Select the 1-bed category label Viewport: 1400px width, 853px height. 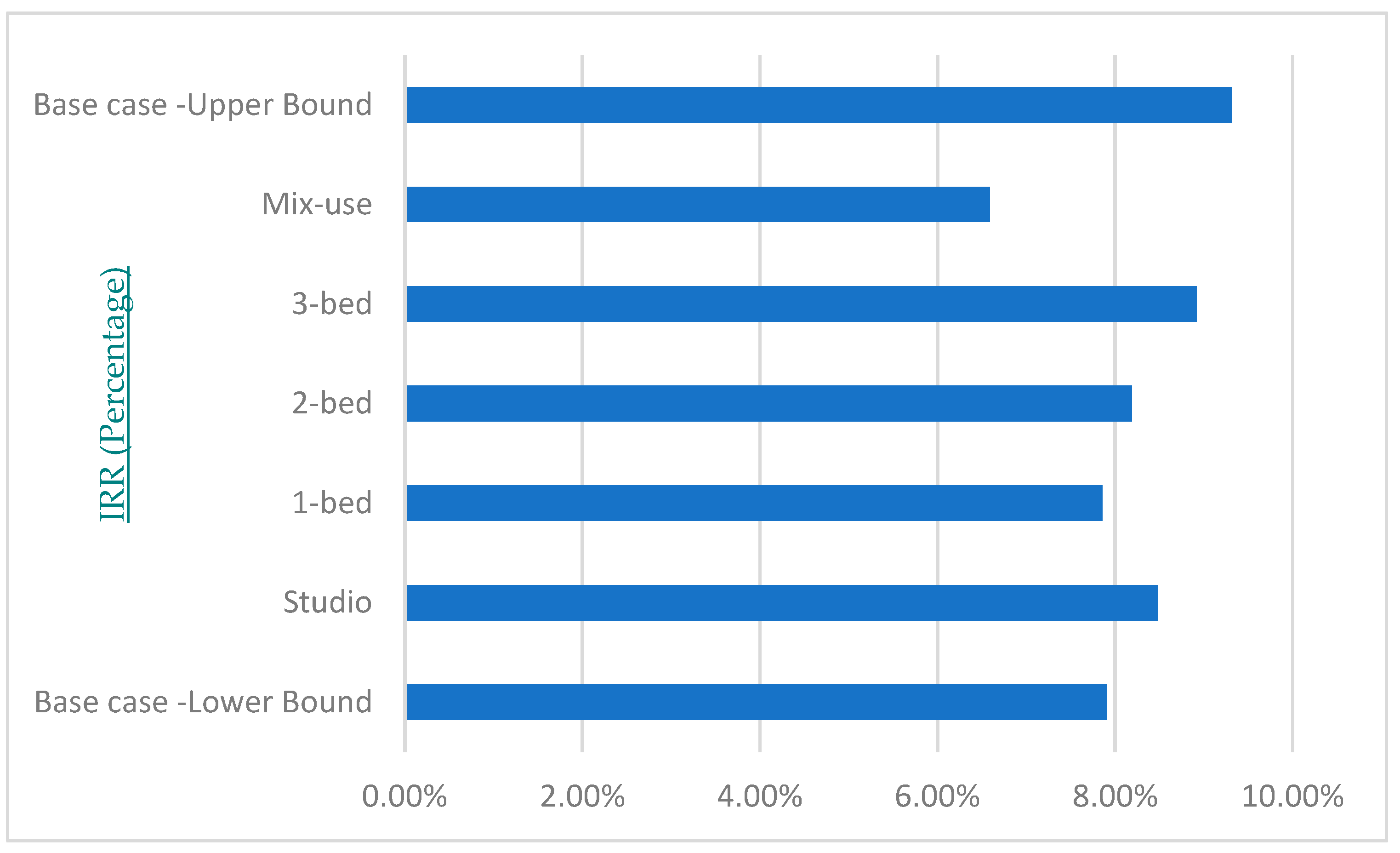[332, 503]
